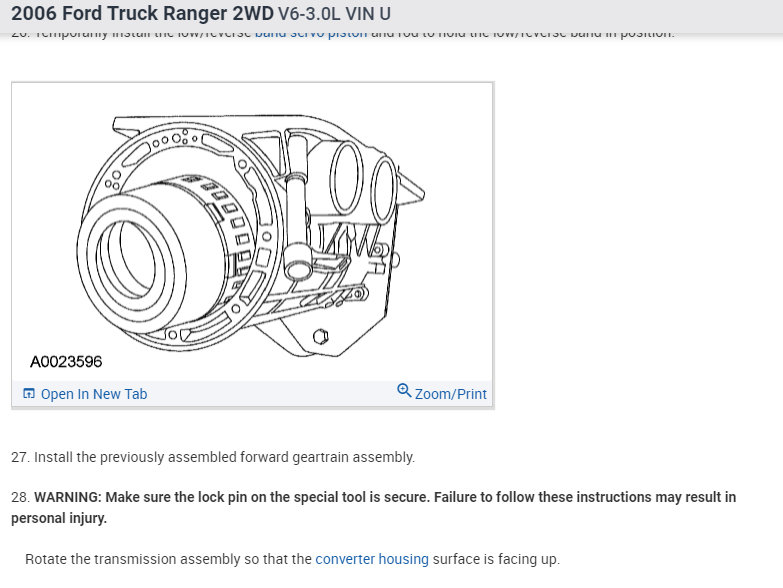Image resolution: width=783 pixels, height=588 pixels.
Task: Click the transmission diagram image A0023596
Action: [x=253, y=232]
